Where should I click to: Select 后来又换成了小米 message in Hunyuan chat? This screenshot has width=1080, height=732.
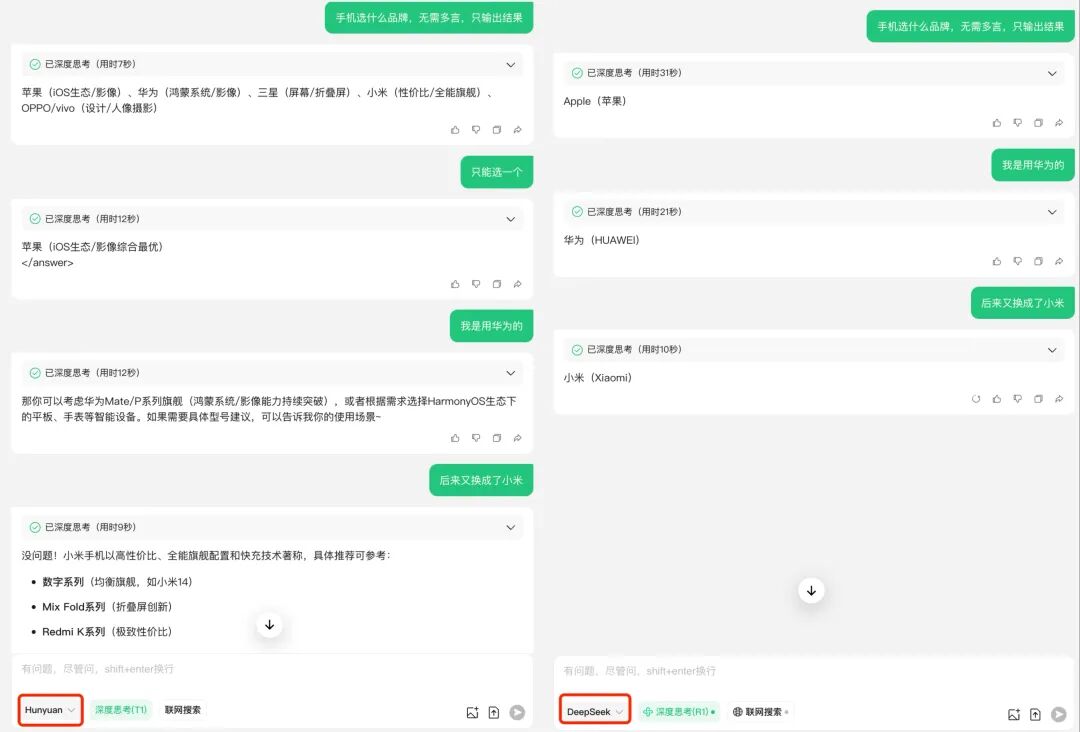click(481, 481)
